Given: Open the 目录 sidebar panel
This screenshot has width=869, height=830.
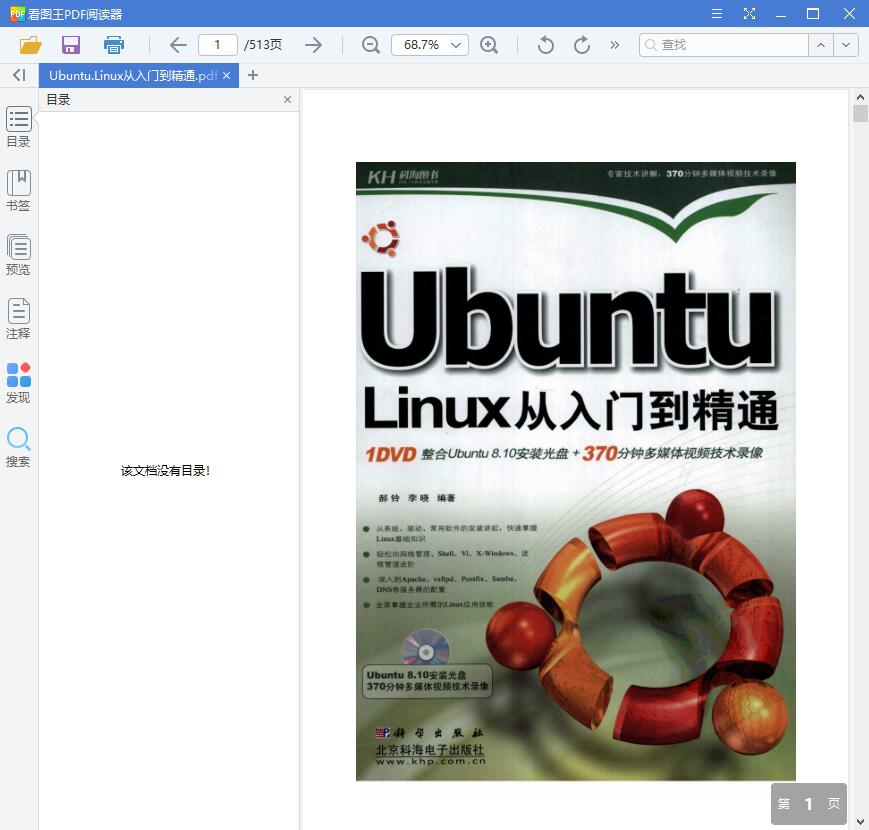Looking at the screenshot, I should point(18,126).
